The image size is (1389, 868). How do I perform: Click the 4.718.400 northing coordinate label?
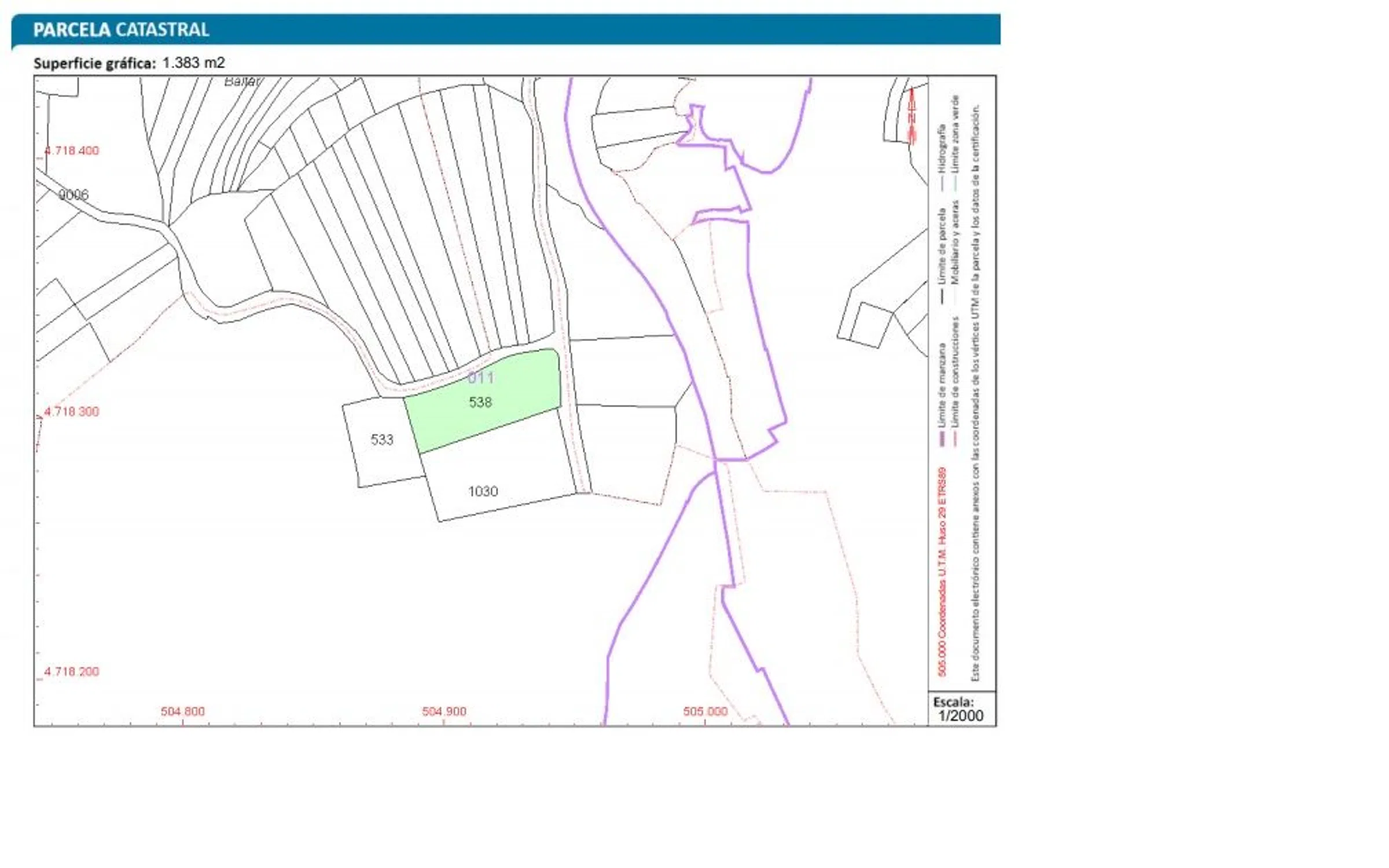tap(72, 150)
